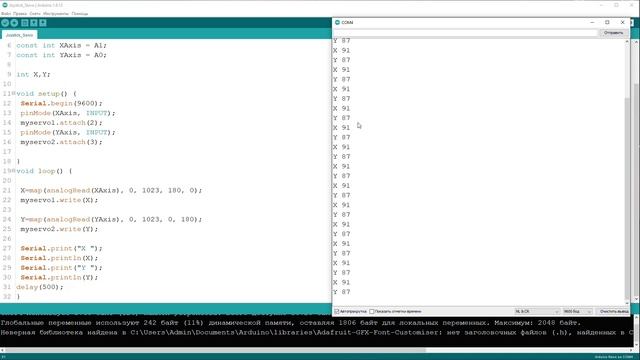Click code line 'delay(500);'

(x=40, y=287)
